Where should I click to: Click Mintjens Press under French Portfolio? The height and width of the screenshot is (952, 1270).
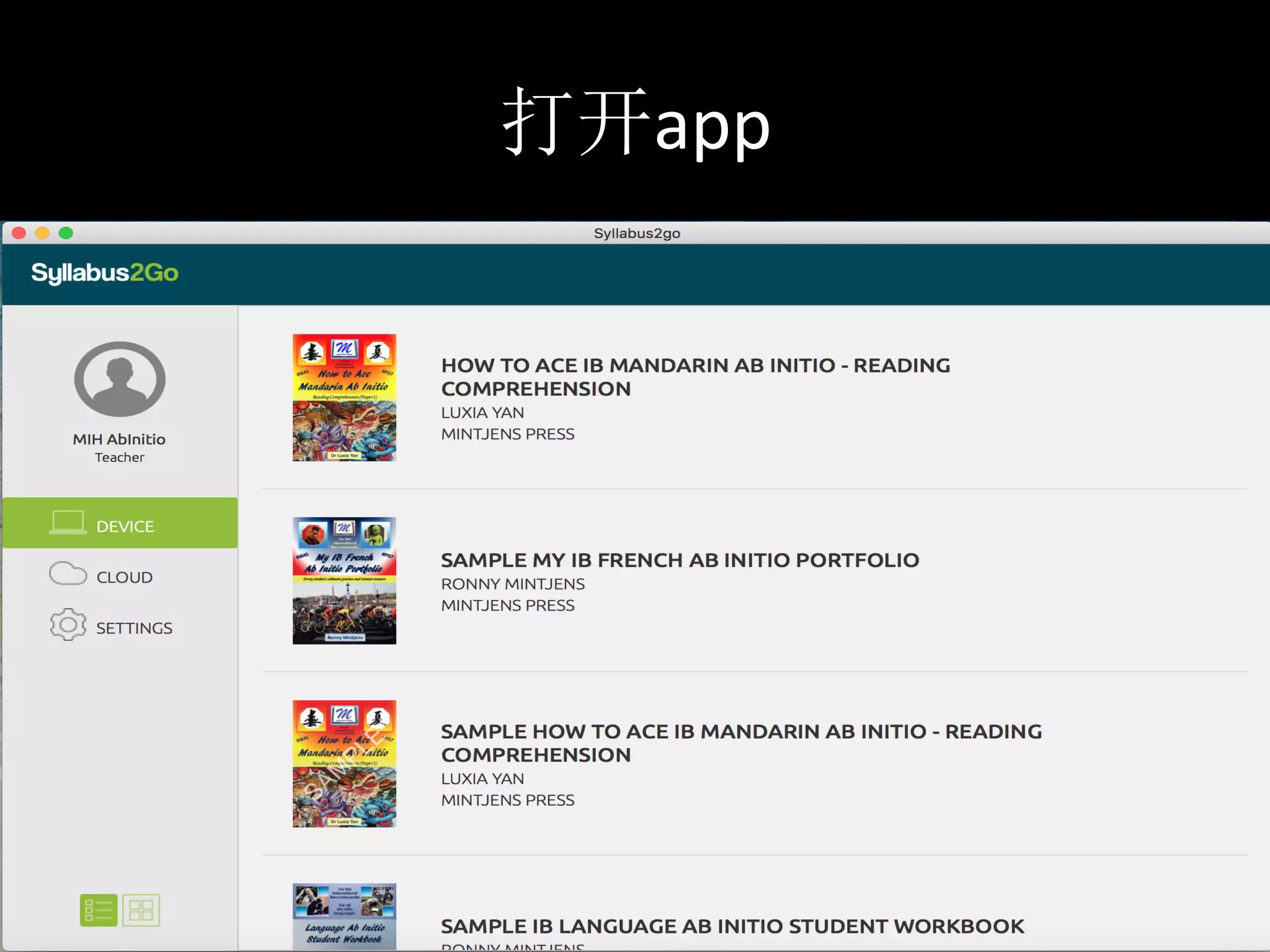tap(508, 606)
